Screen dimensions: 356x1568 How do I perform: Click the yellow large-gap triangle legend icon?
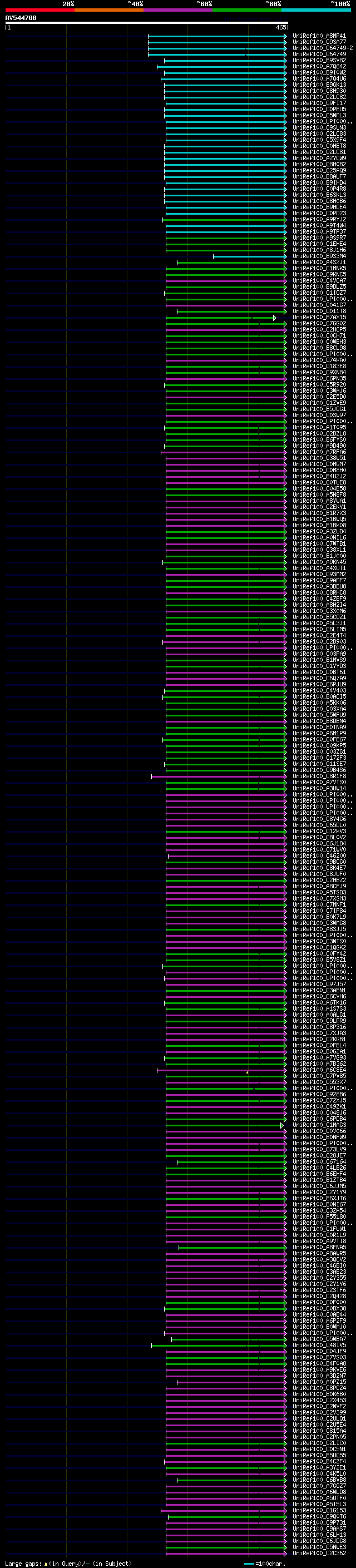(x=46, y=1564)
